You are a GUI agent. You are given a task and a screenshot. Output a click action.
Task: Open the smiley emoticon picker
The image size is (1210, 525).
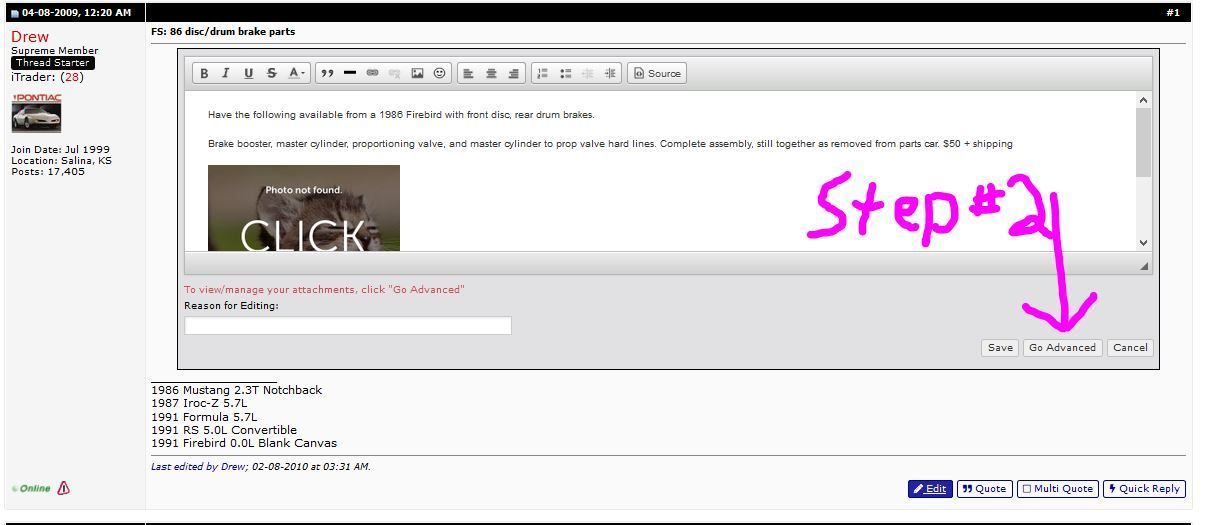coord(439,73)
